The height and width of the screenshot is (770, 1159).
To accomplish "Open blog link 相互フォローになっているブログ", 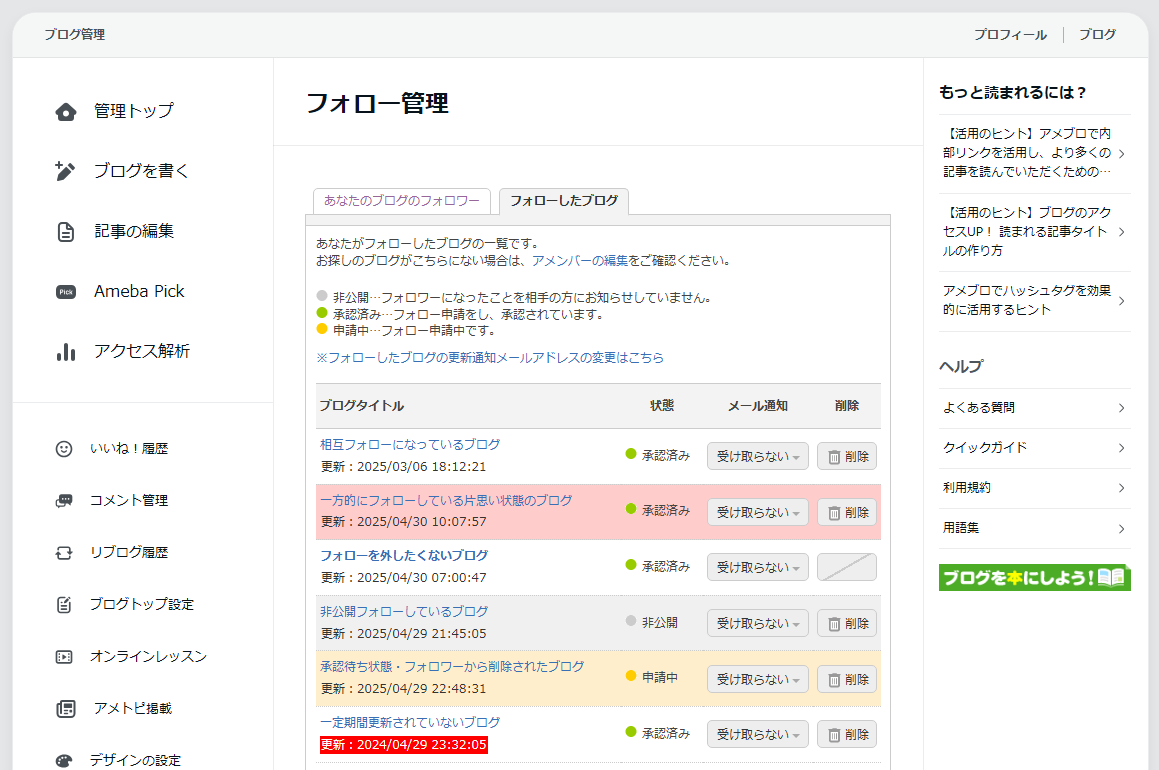I will click(x=410, y=444).
